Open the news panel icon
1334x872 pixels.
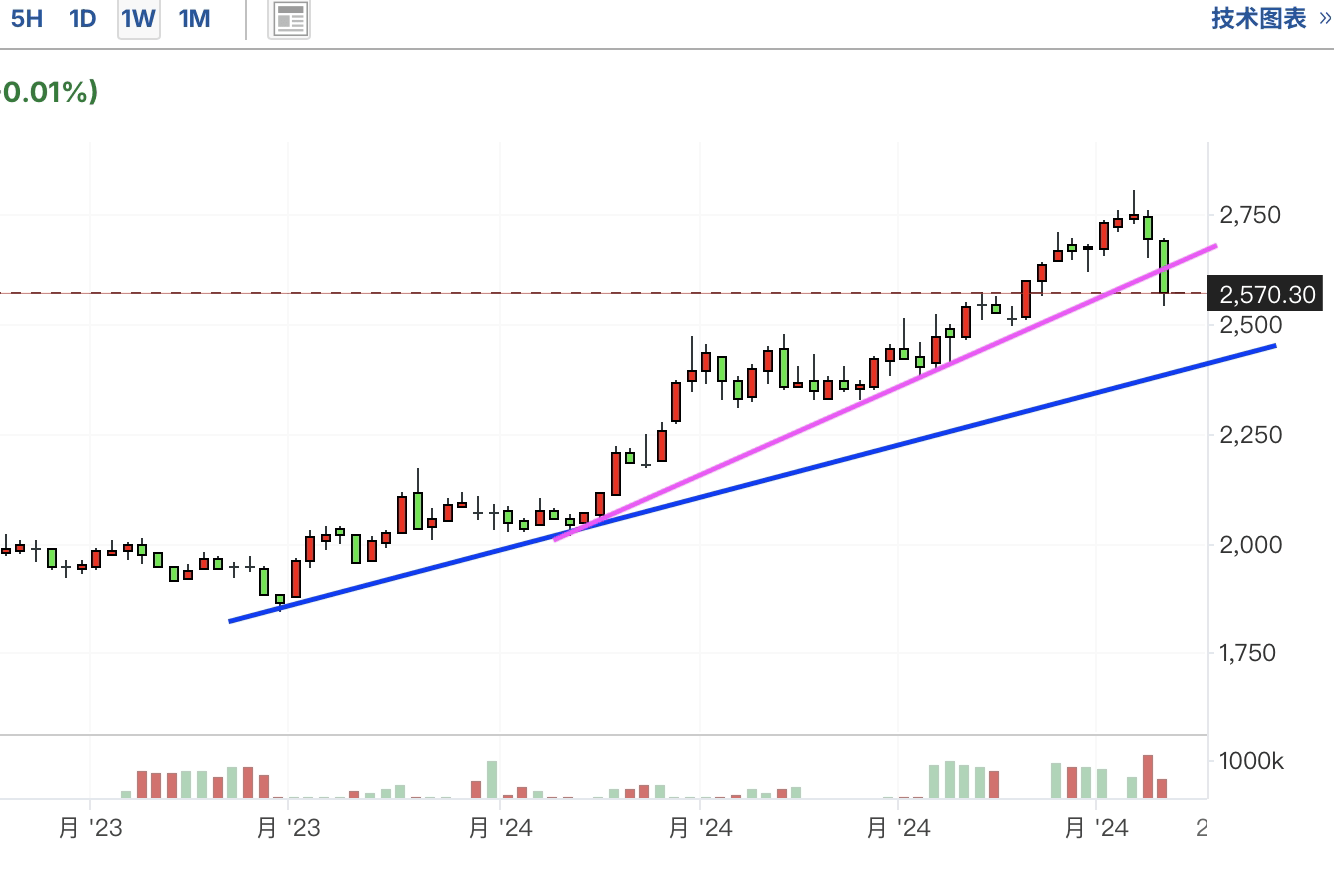click(x=290, y=19)
